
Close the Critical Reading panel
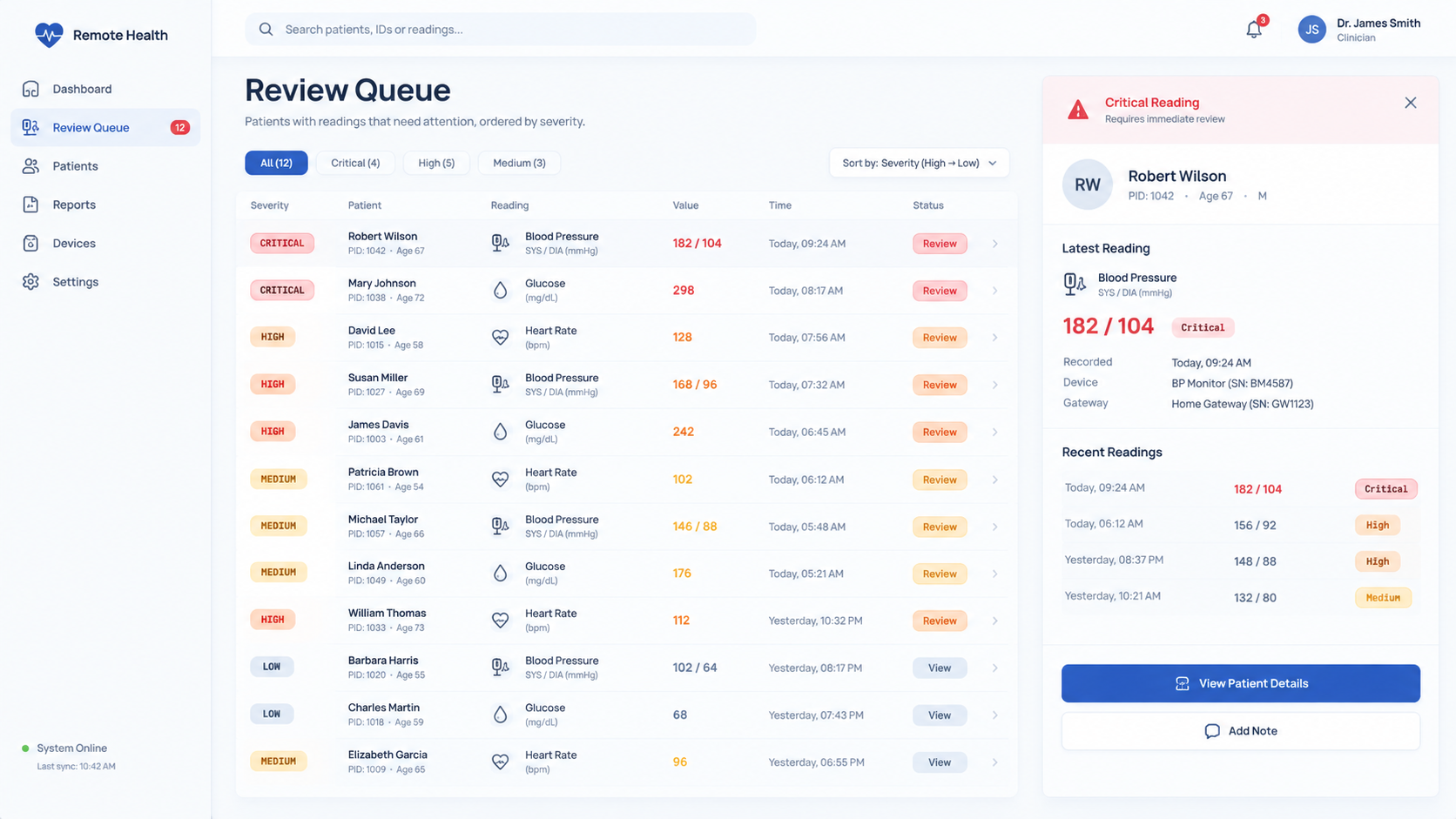(1411, 103)
